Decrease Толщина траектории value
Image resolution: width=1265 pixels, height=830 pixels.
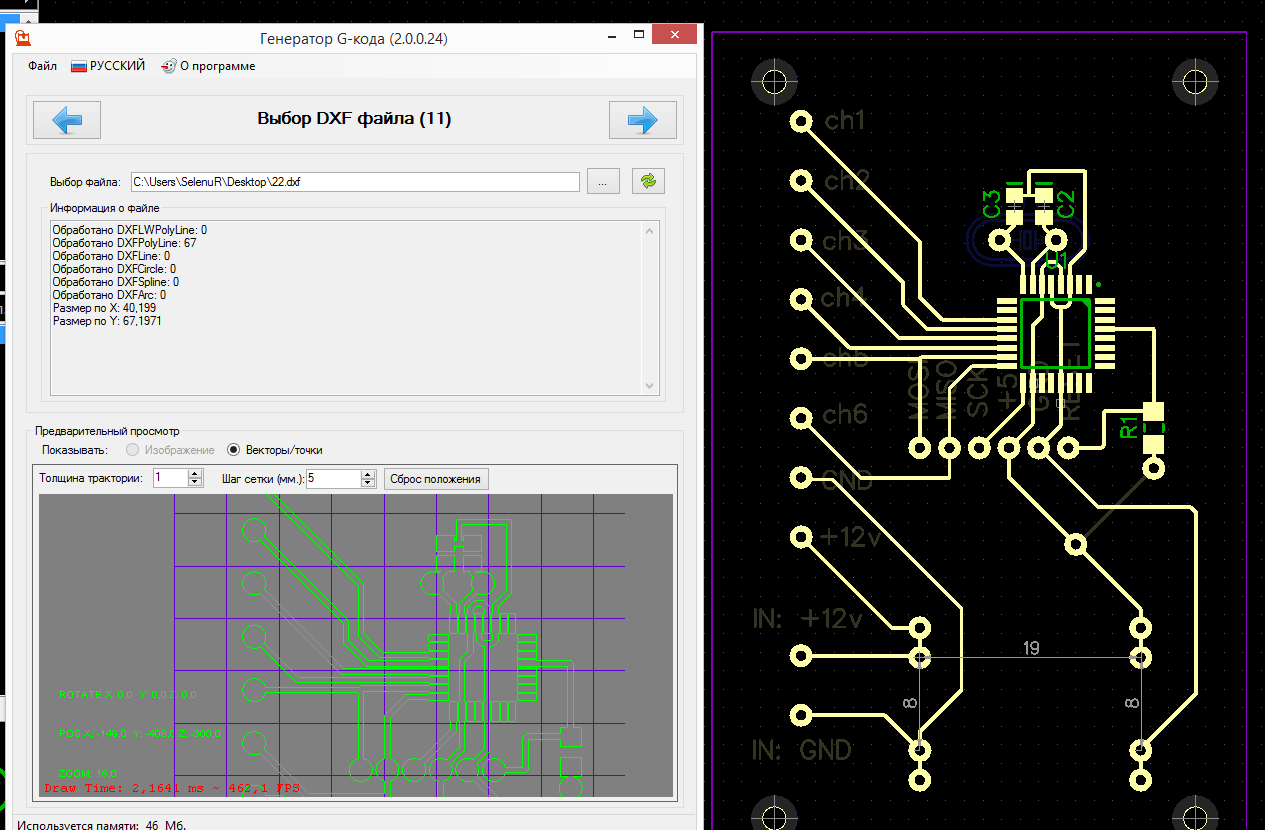pyautogui.click(x=195, y=483)
